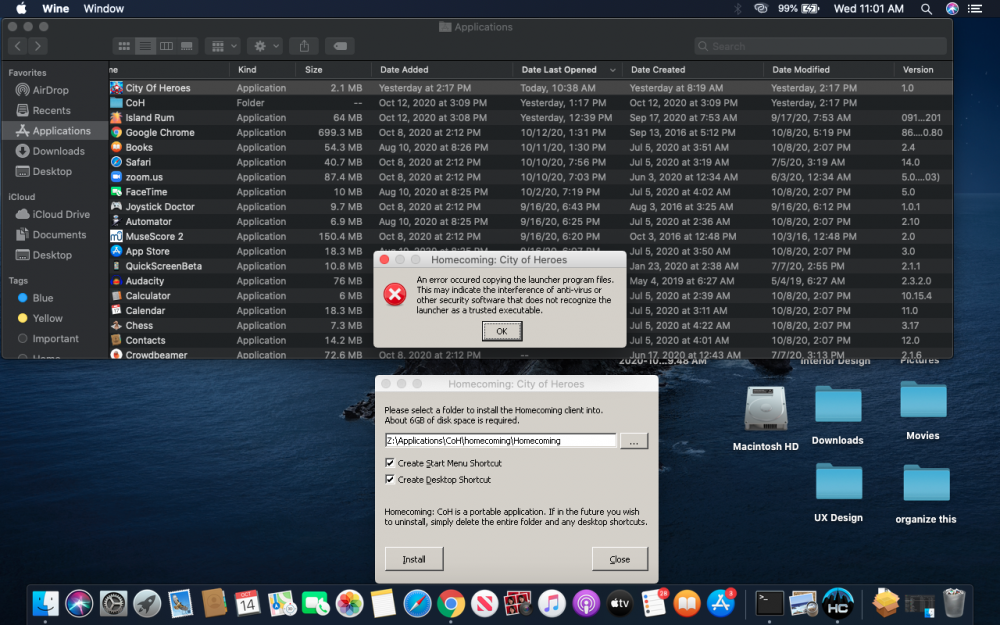Switch Finder to icon view
The width and height of the screenshot is (1000, 625).
tap(124, 46)
